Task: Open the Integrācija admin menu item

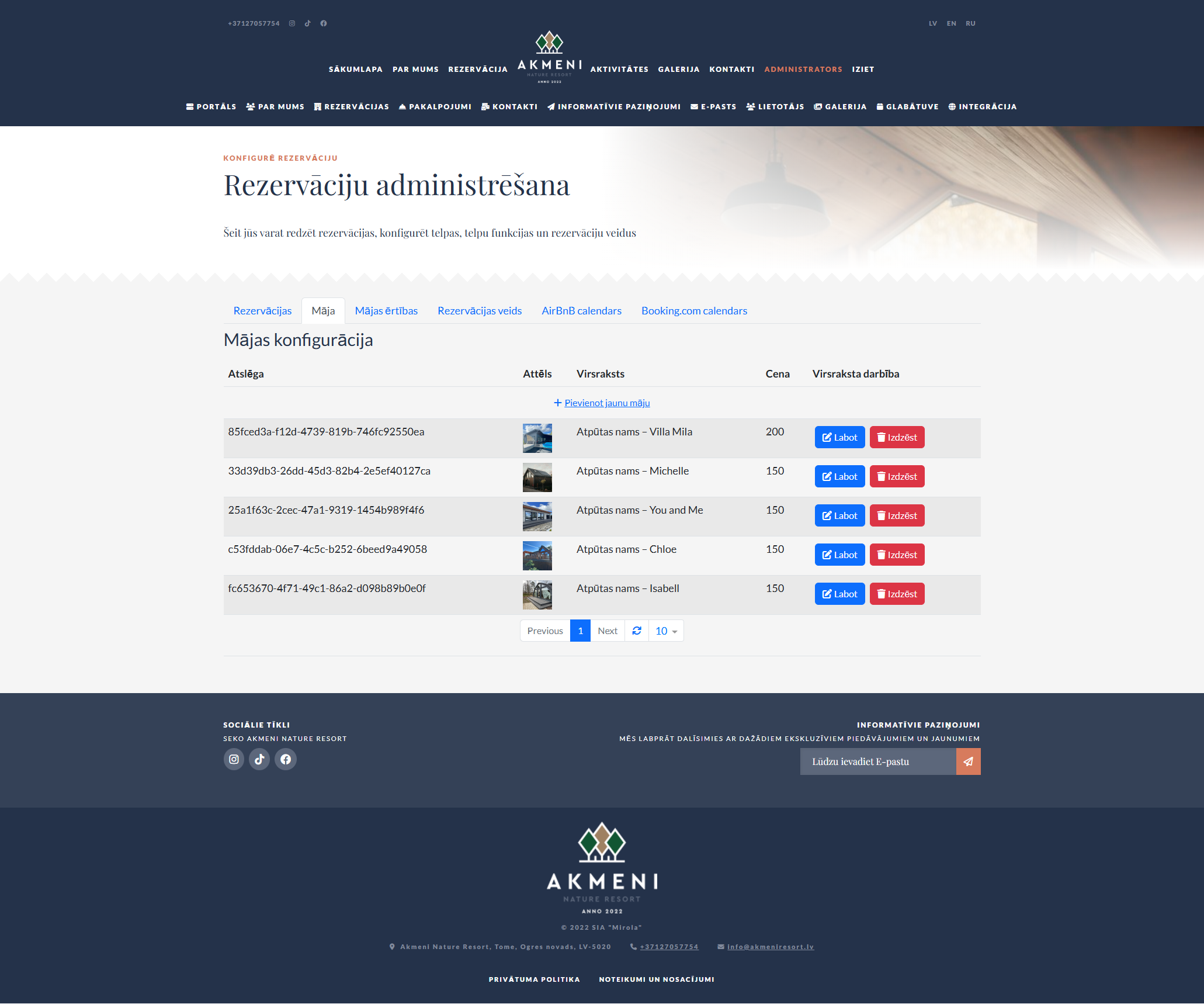Action: tap(982, 106)
